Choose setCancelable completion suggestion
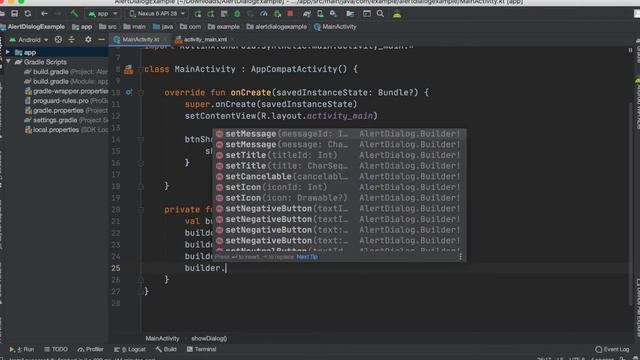Viewport: 640px width, 360px height. point(339,176)
